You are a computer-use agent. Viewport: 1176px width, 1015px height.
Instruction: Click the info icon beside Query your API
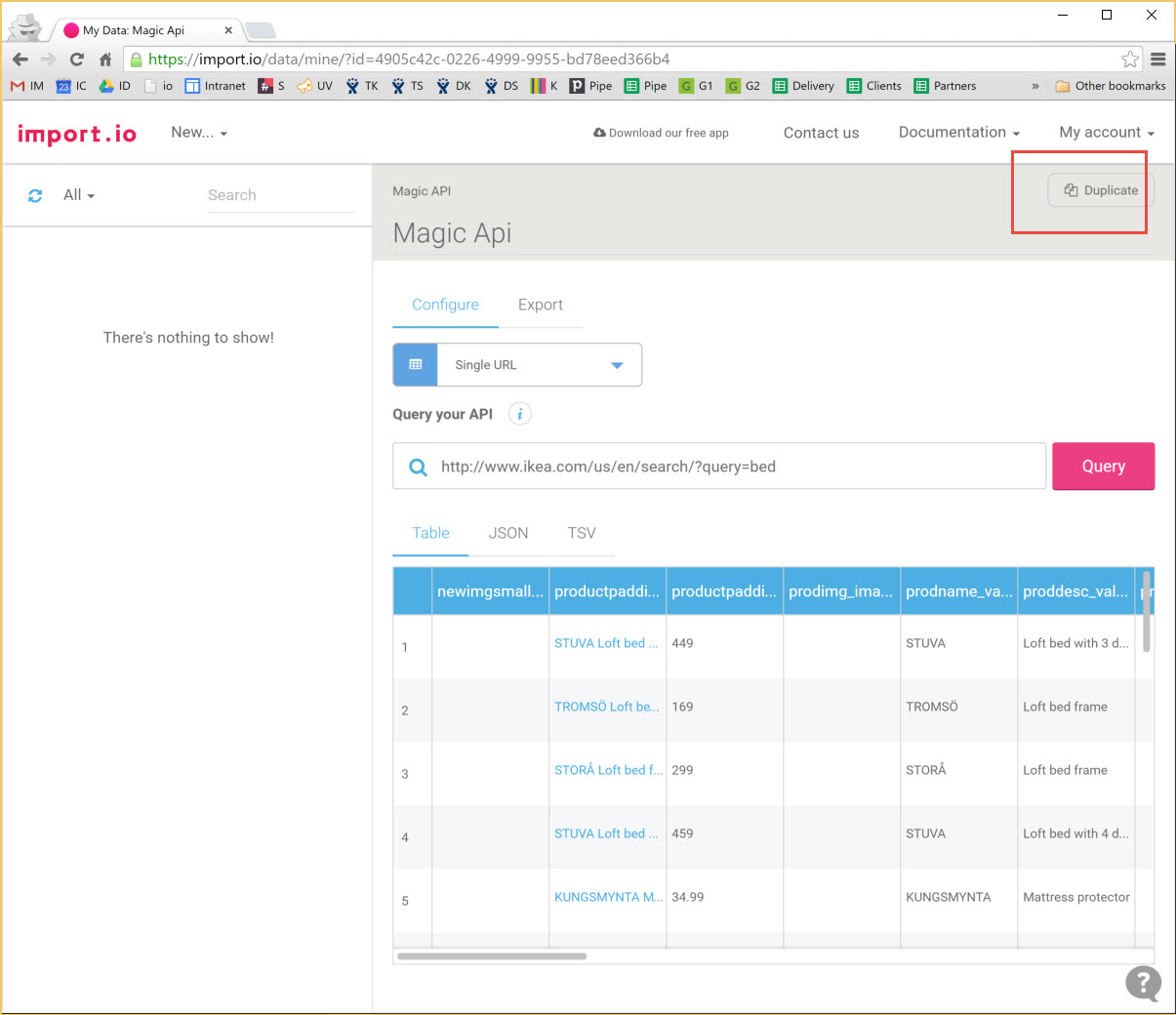click(x=520, y=414)
